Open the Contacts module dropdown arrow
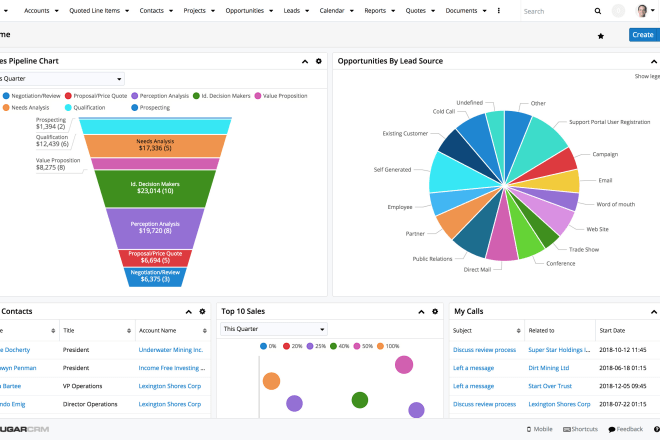 tap(171, 11)
